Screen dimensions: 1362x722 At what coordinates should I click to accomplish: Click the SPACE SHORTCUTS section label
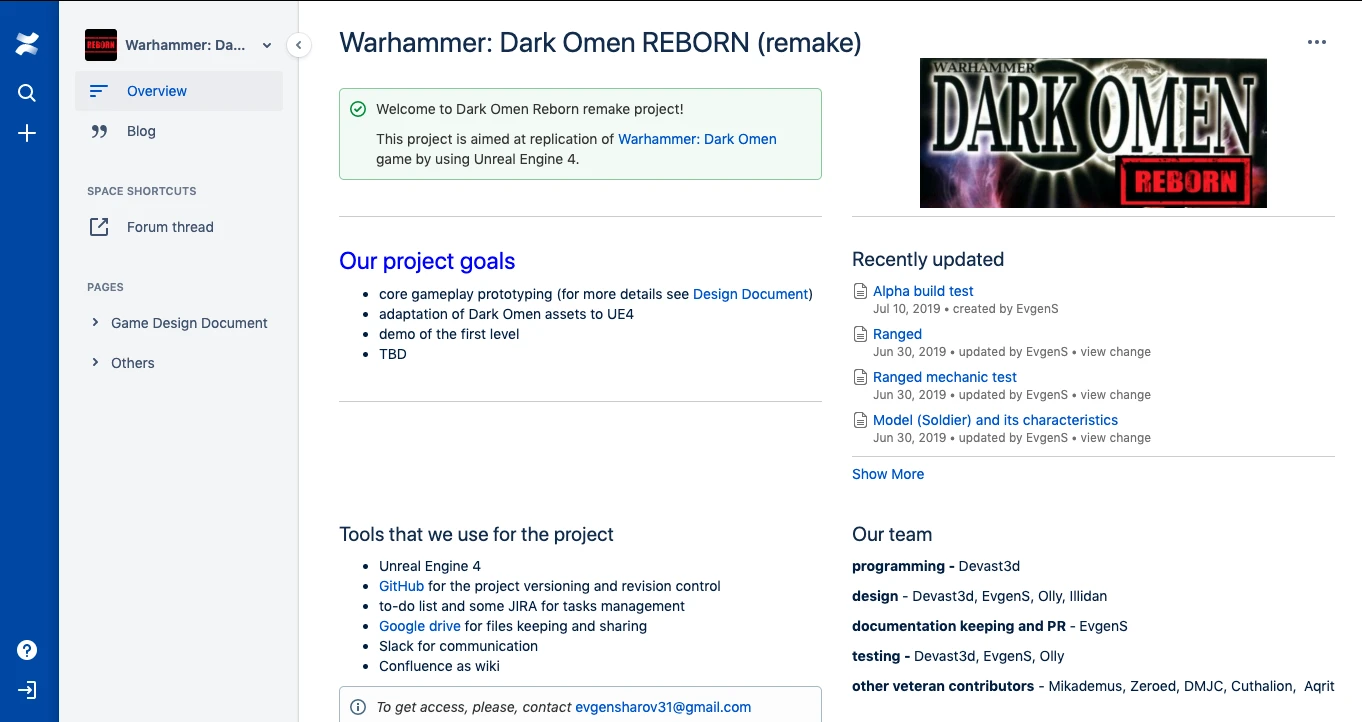[142, 191]
